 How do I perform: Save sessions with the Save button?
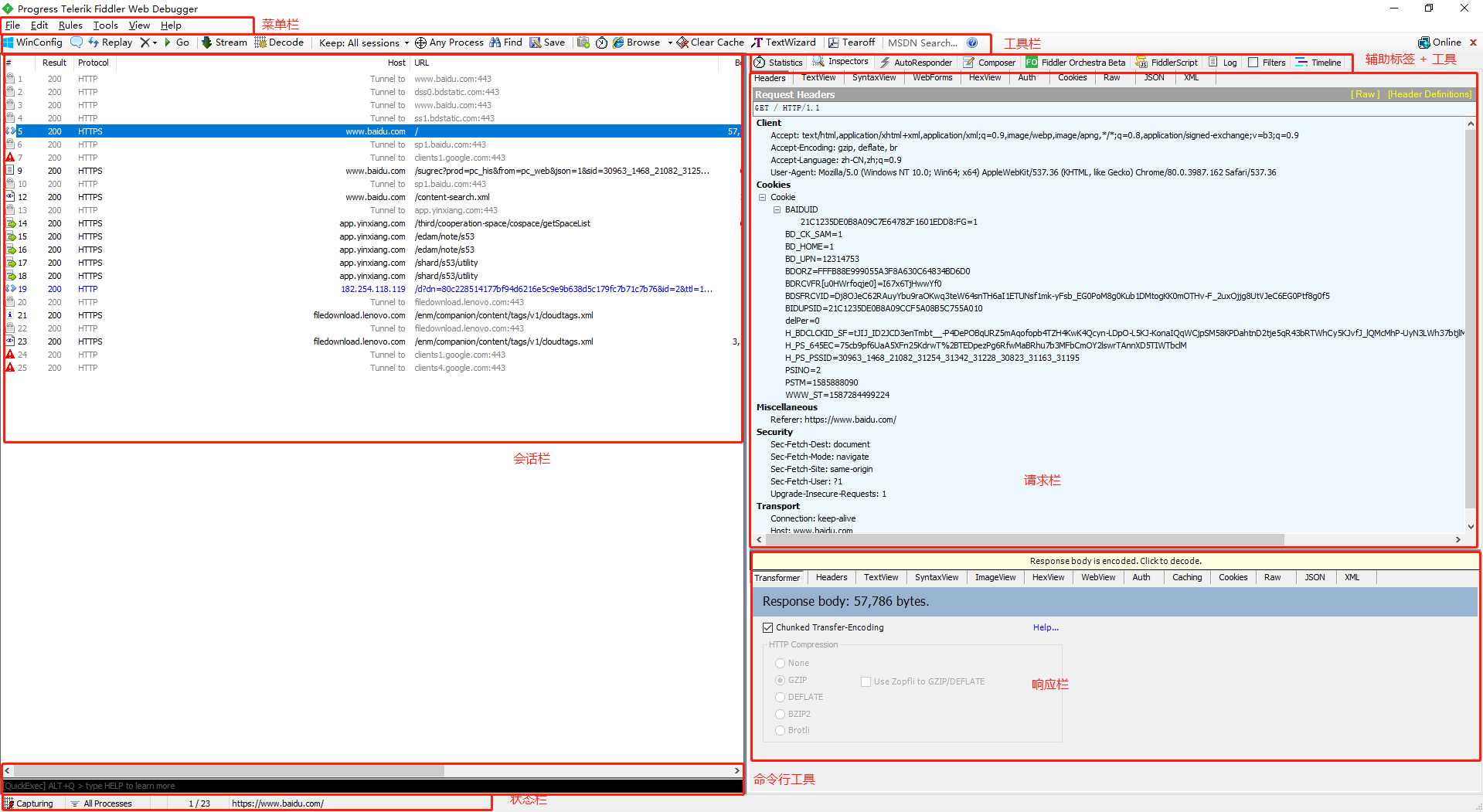(x=547, y=42)
